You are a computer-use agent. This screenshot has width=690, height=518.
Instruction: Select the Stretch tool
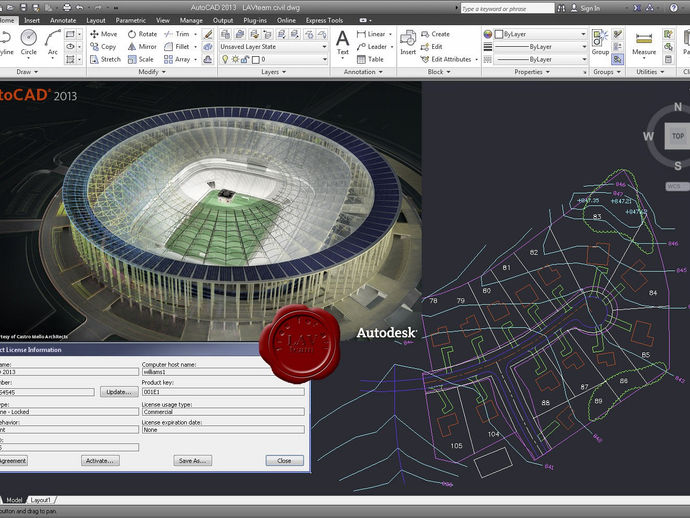tap(105, 59)
